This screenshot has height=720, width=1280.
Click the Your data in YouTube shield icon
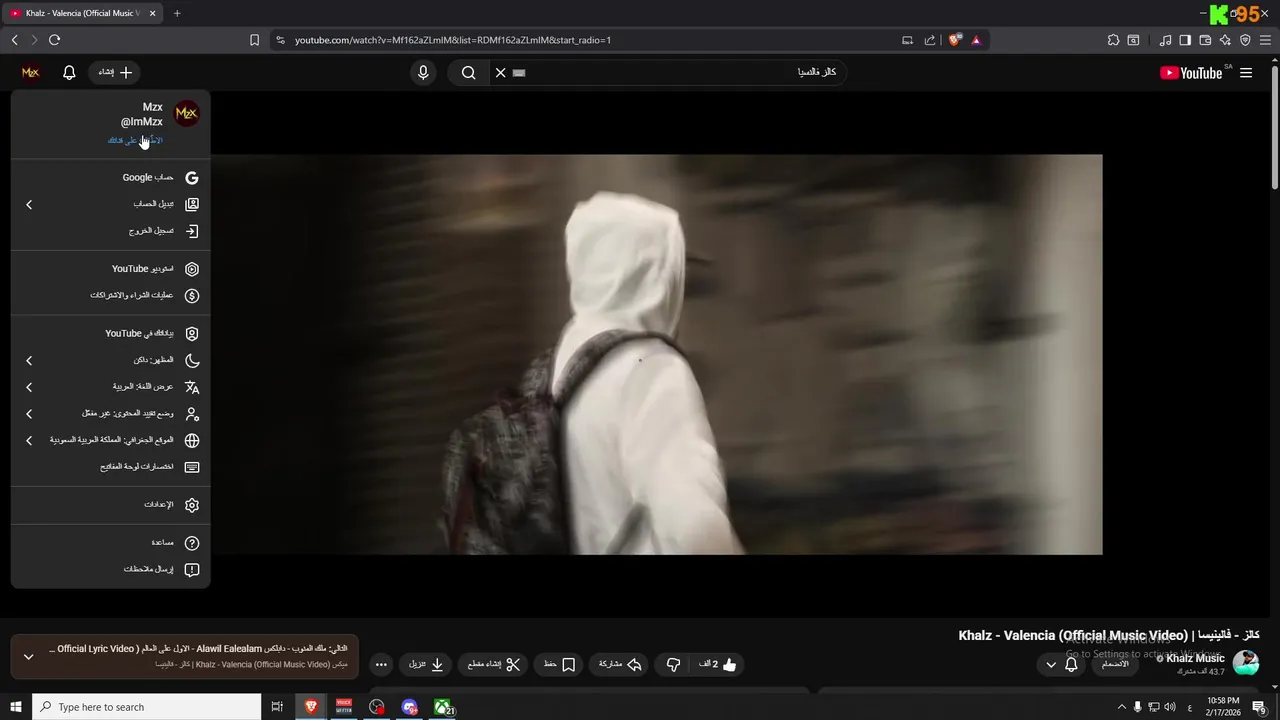(x=192, y=334)
